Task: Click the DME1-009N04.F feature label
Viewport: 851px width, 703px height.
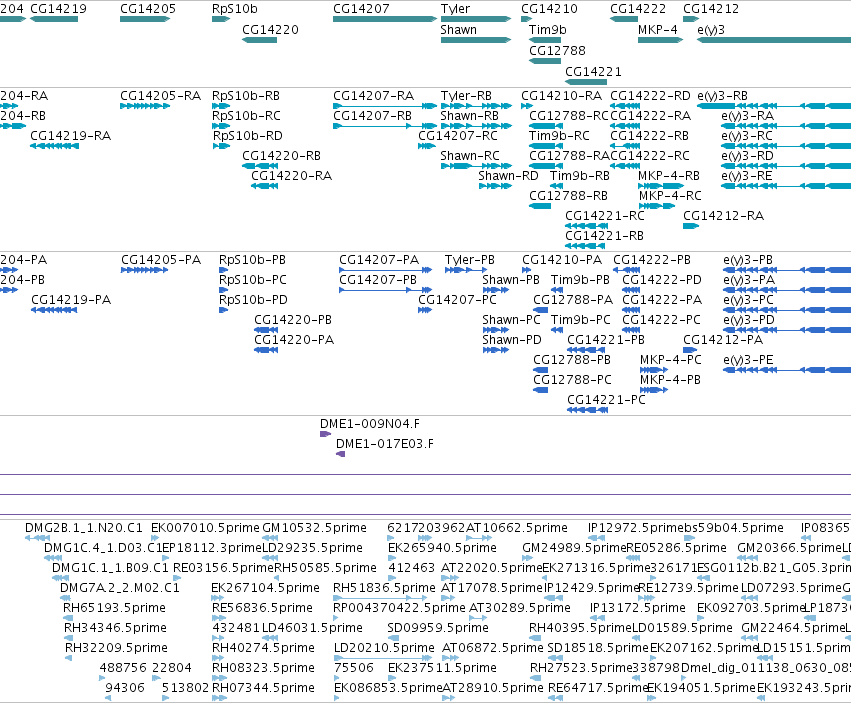Action: click(x=370, y=425)
